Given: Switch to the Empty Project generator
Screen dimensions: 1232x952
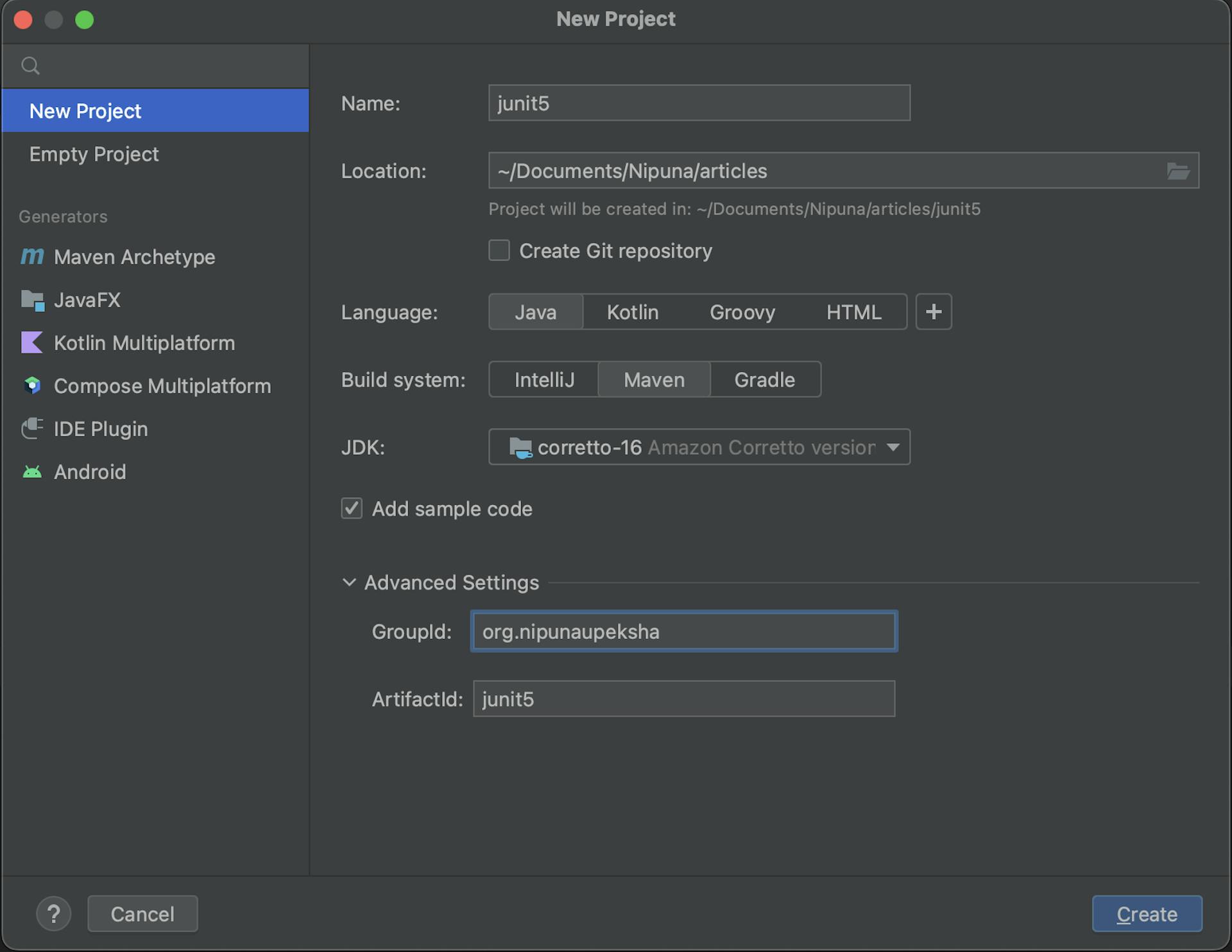Looking at the screenshot, I should (x=94, y=153).
